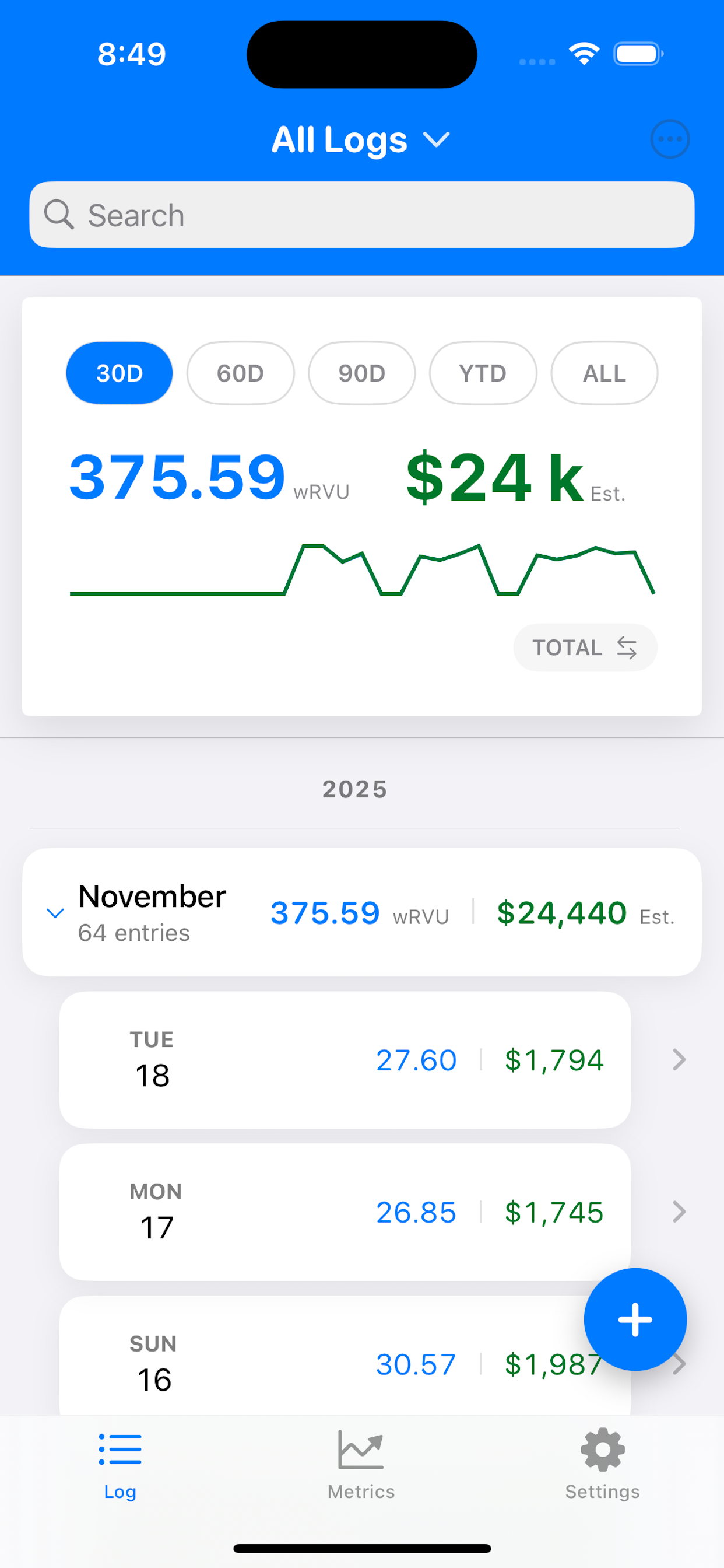This screenshot has height=1568, width=724.
Task: Open Tuesday 18 entry details chevron
Action: [679, 1060]
